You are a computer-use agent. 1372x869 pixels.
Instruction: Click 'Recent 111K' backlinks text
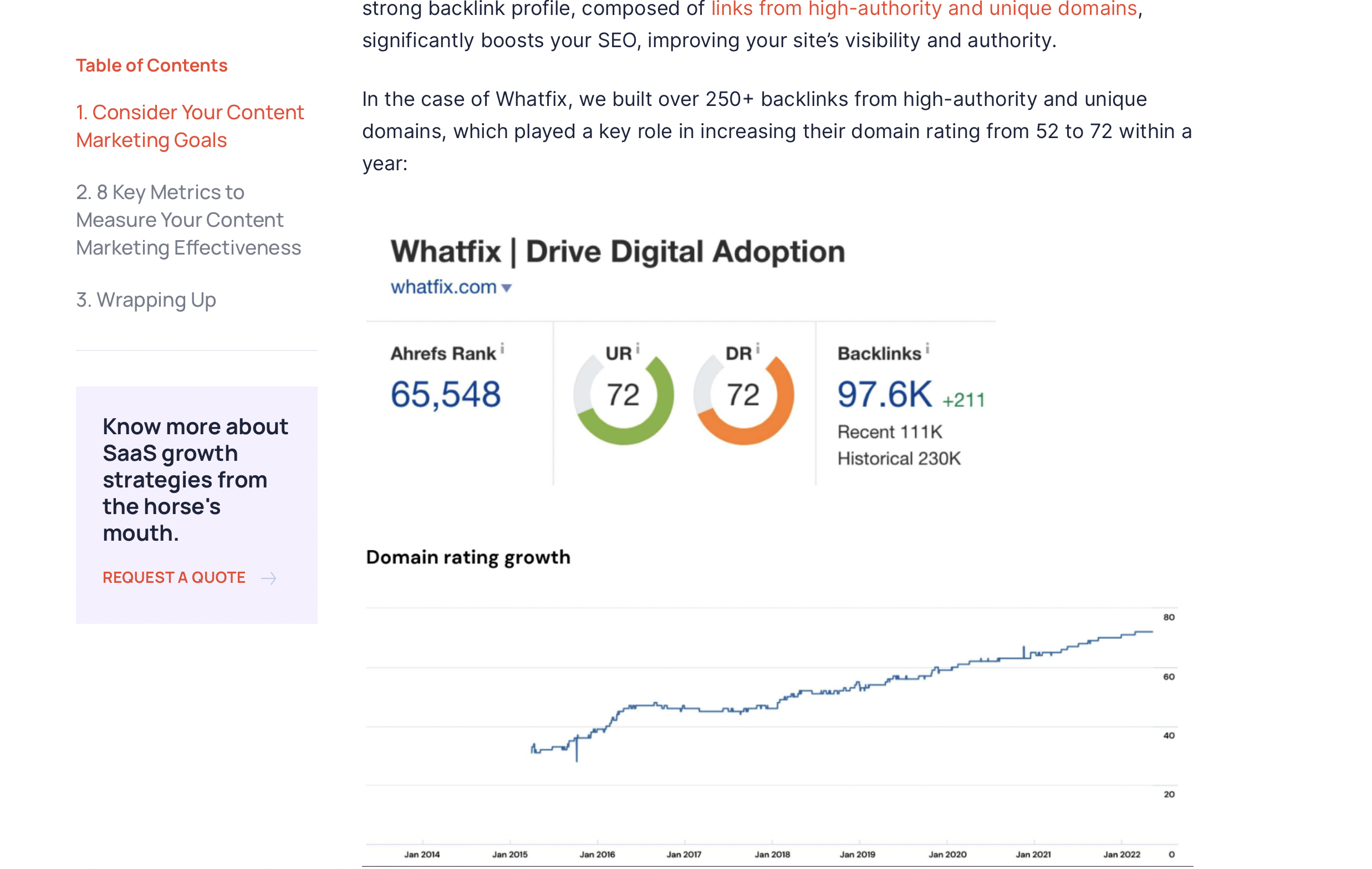click(x=890, y=432)
